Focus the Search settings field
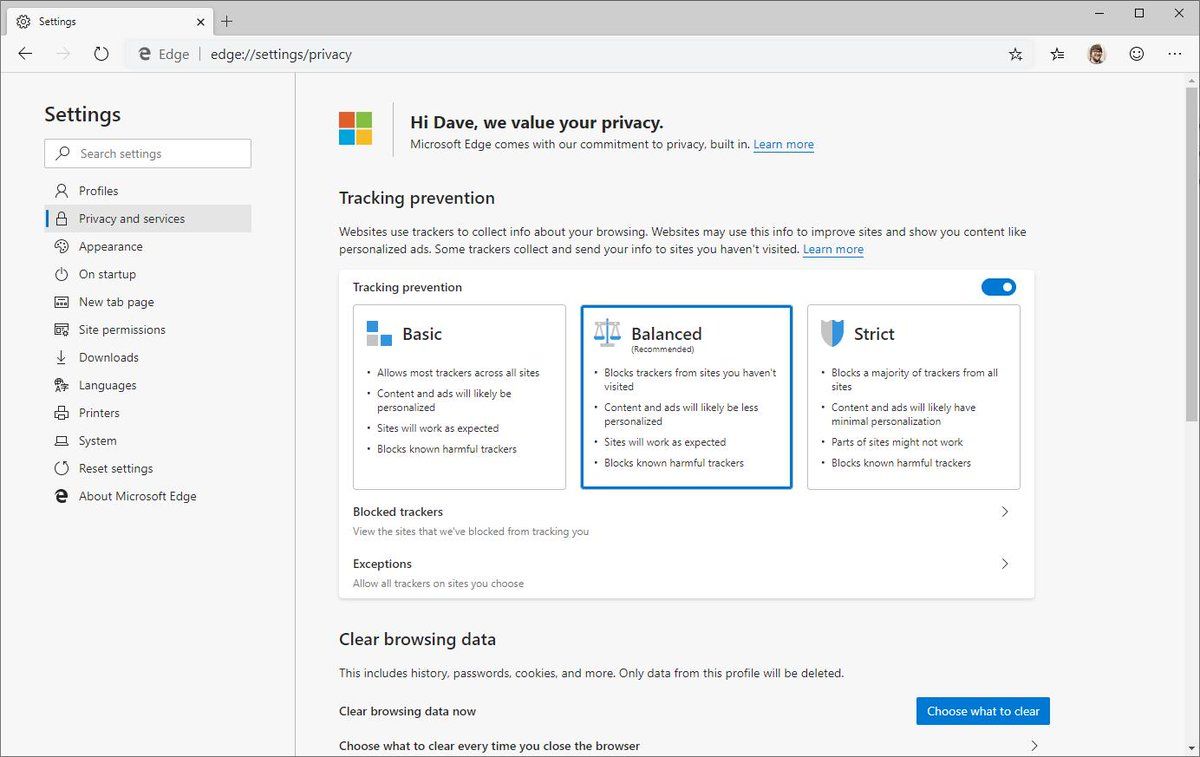 coord(148,153)
